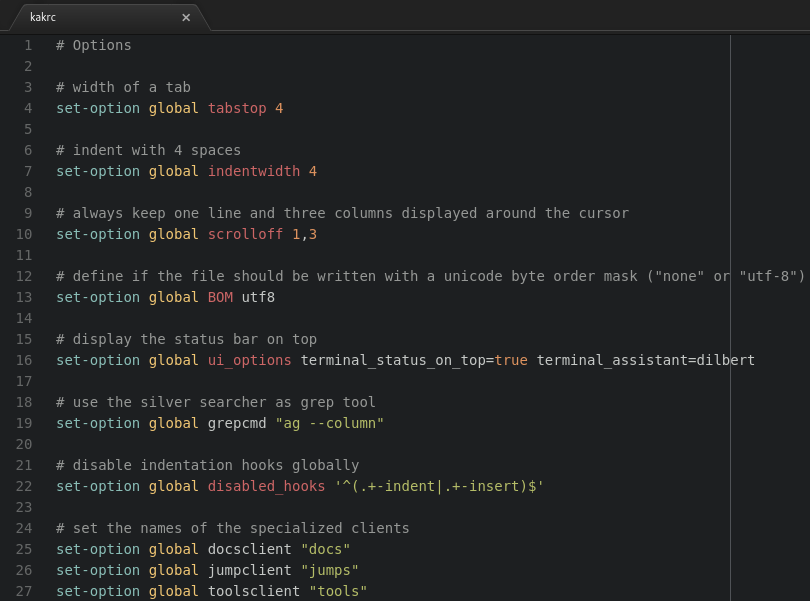Close the kakrc tab

(186, 18)
